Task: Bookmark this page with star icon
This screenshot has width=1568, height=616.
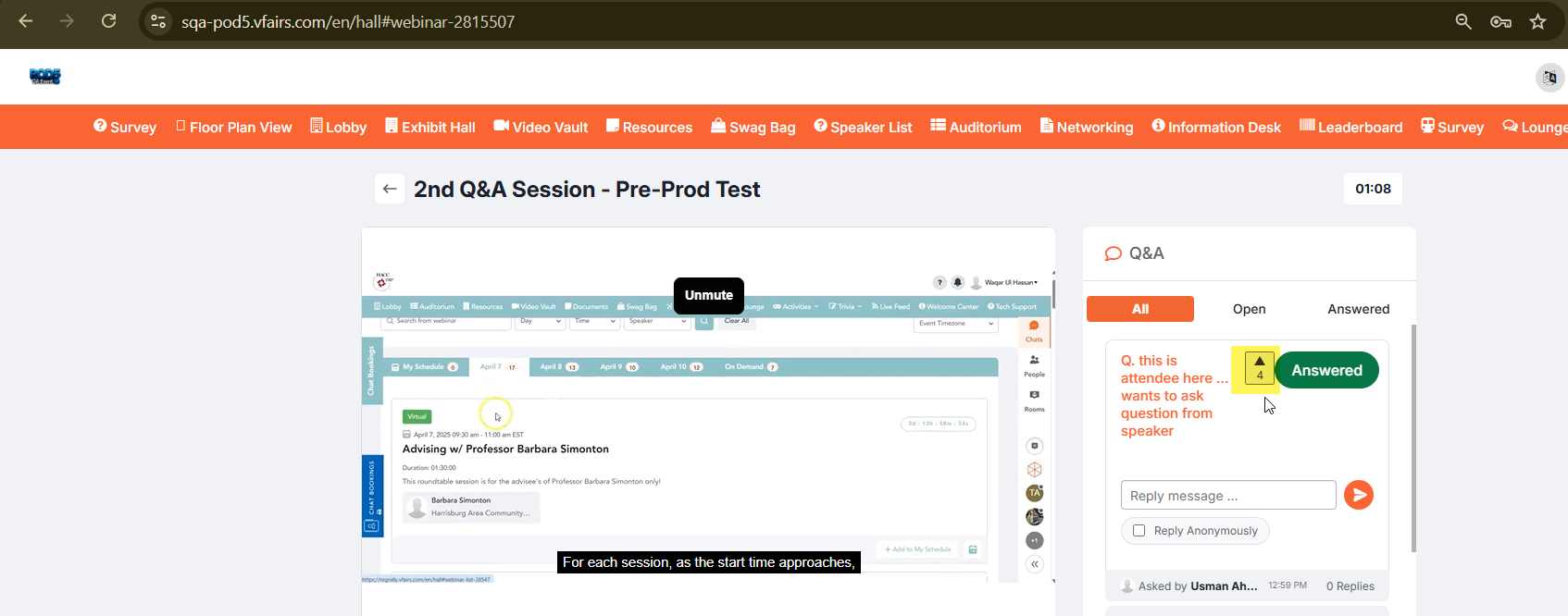Action: click(x=1537, y=21)
